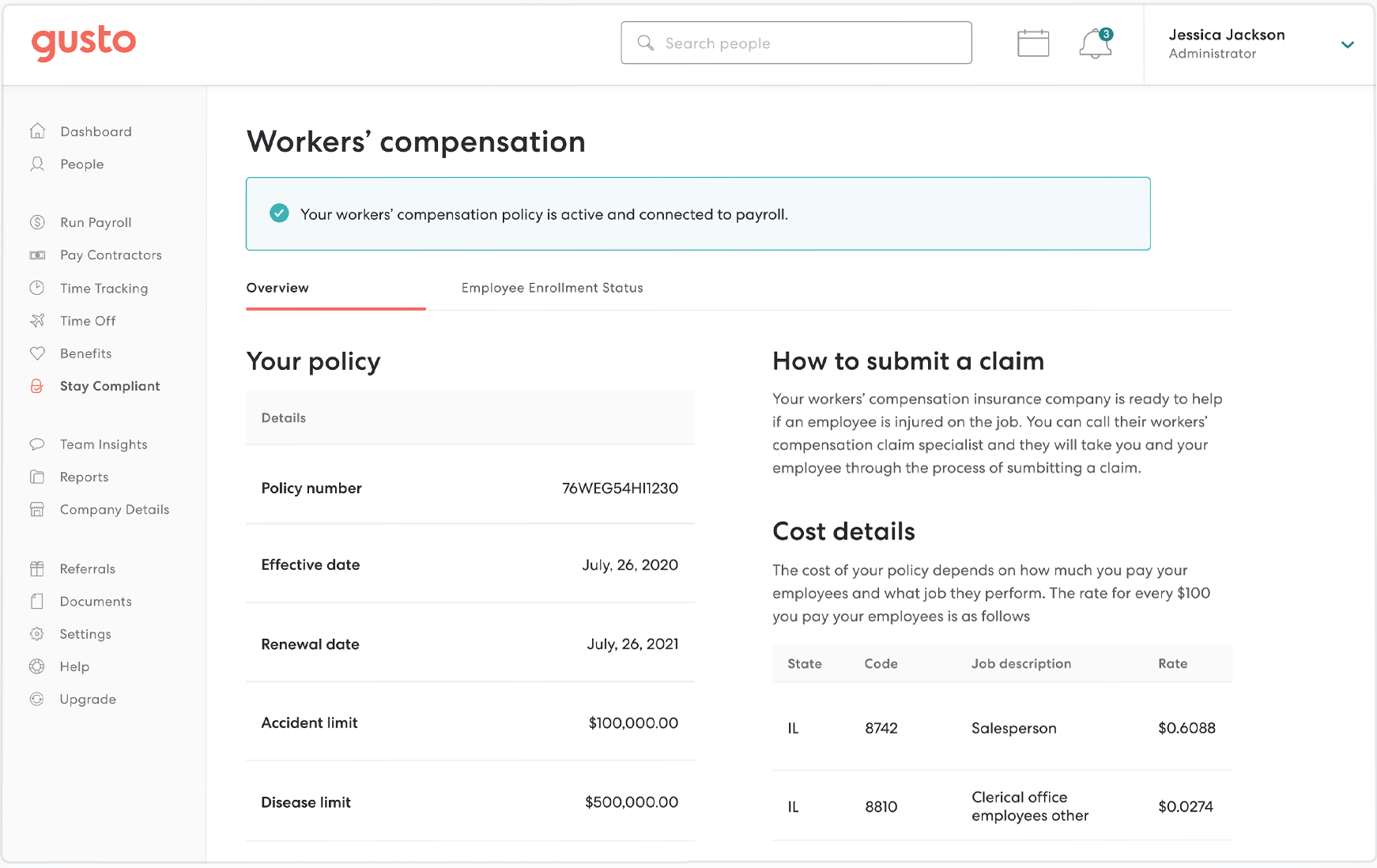Open the Reports section

coord(84,477)
